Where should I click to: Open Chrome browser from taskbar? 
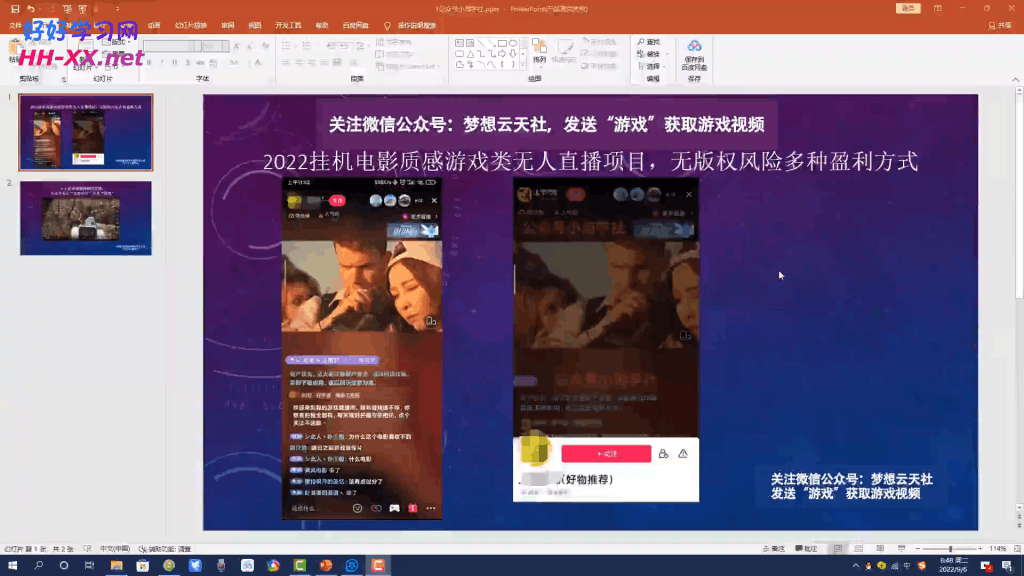coord(273,566)
